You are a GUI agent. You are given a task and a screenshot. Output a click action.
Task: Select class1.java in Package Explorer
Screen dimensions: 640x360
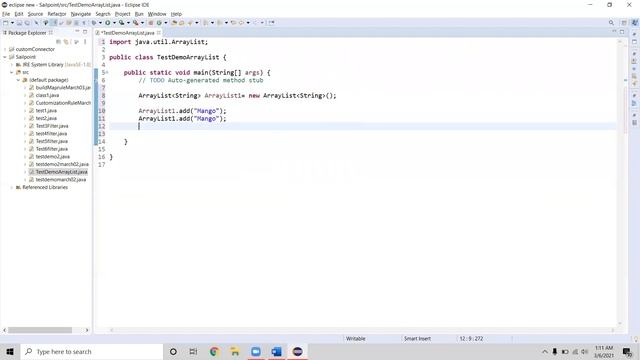pyautogui.click(x=47, y=95)
